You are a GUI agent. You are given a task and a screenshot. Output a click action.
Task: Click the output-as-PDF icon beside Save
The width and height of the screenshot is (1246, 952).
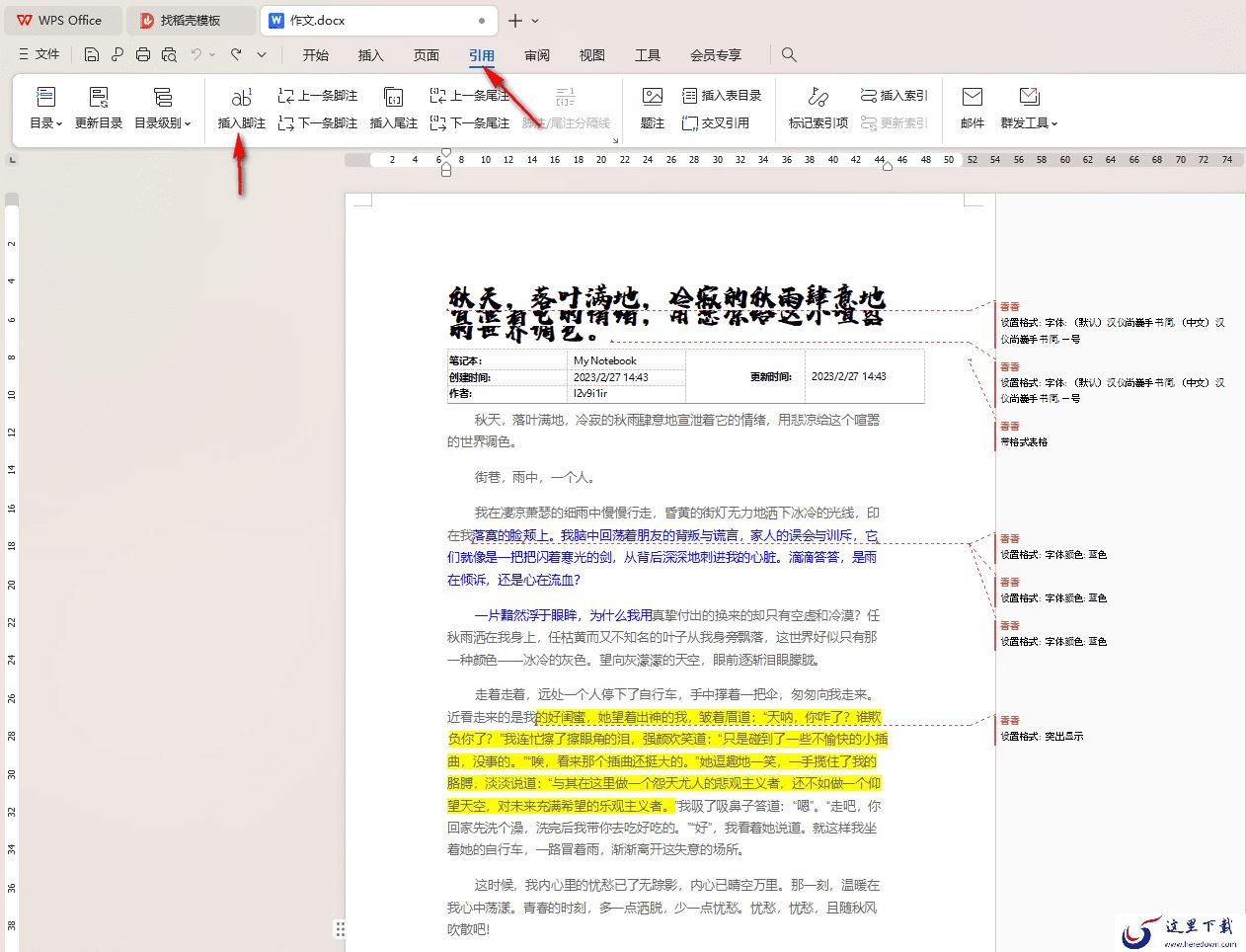tap(117, 54)
